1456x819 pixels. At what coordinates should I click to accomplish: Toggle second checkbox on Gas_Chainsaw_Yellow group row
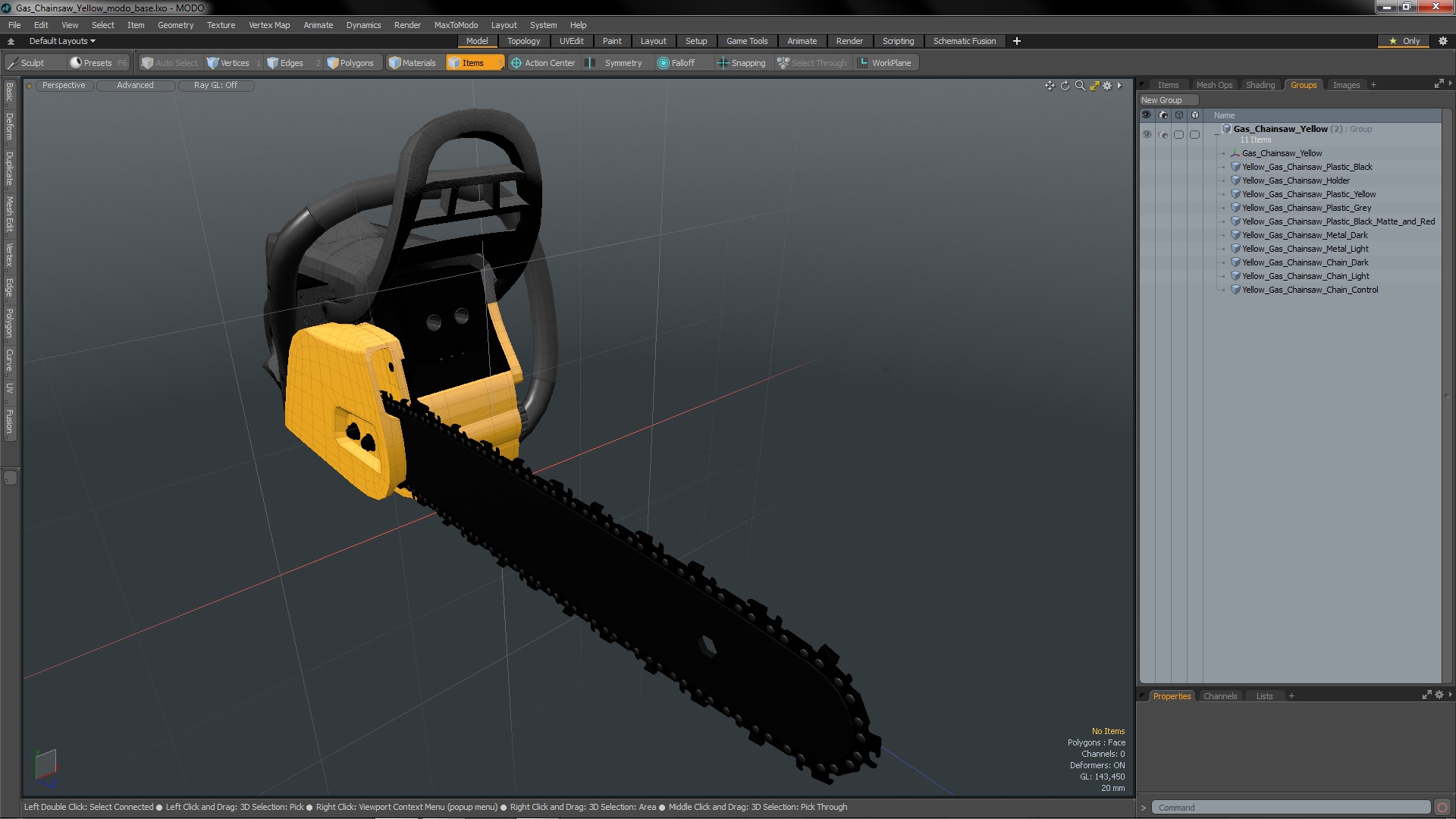1194,134
